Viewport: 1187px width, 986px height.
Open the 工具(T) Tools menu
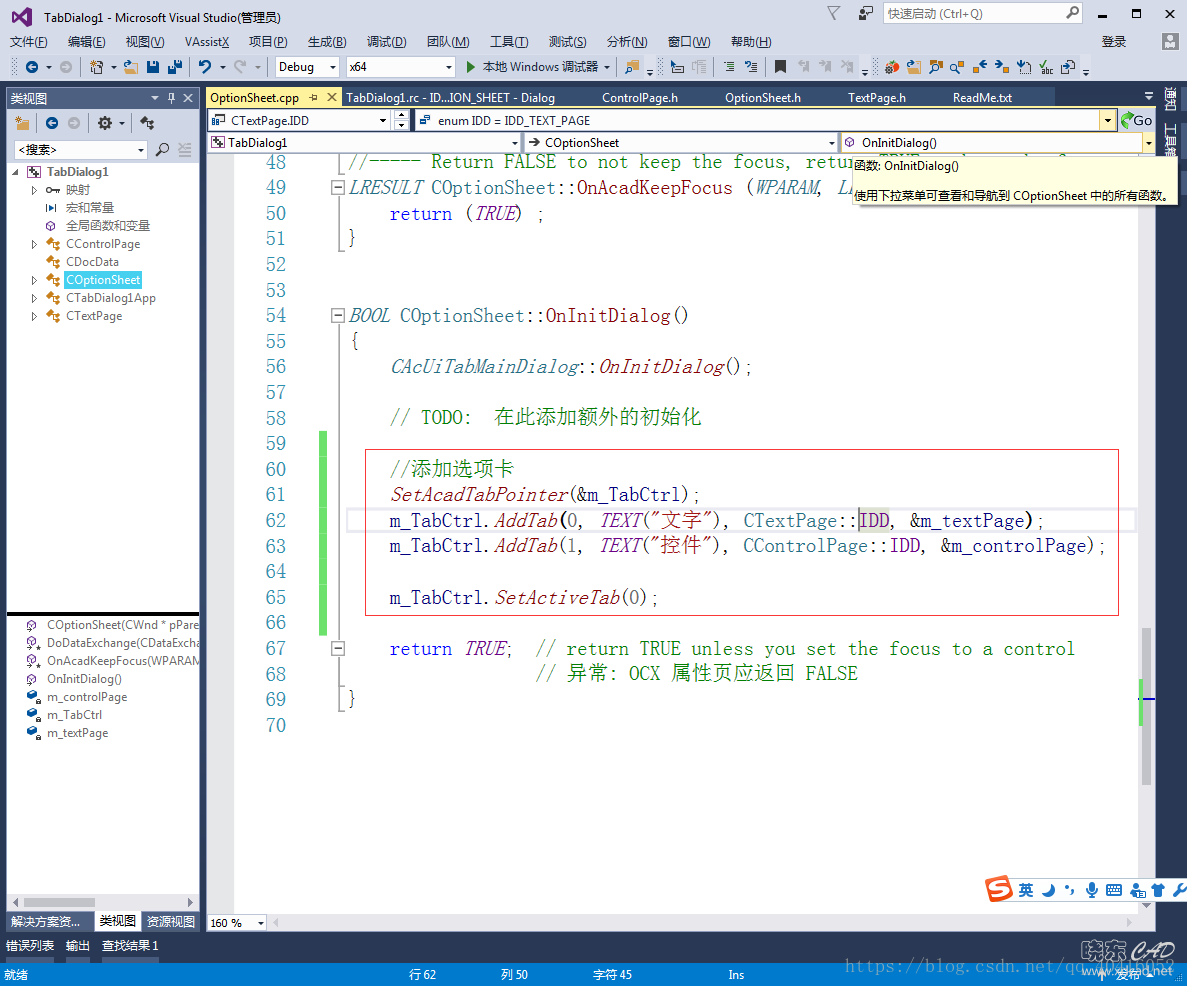pyautogui.click(x=509, y=42)
